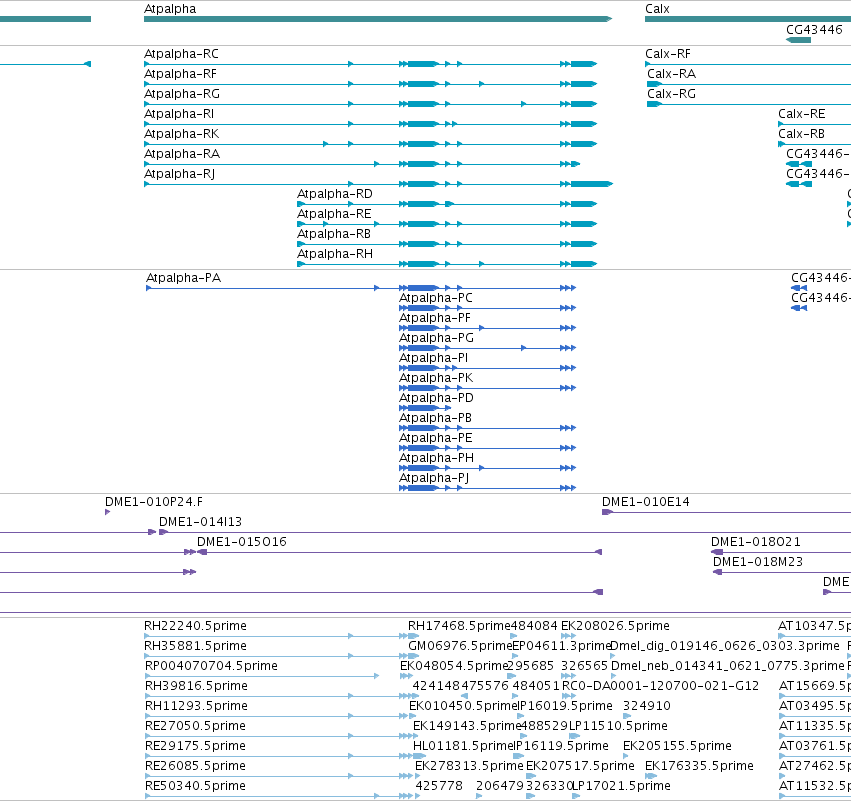The height and width of the screenshot is (801, 851).
Task: Select protein Atpalpha-PH label
Action: click(x=436, y=458)
